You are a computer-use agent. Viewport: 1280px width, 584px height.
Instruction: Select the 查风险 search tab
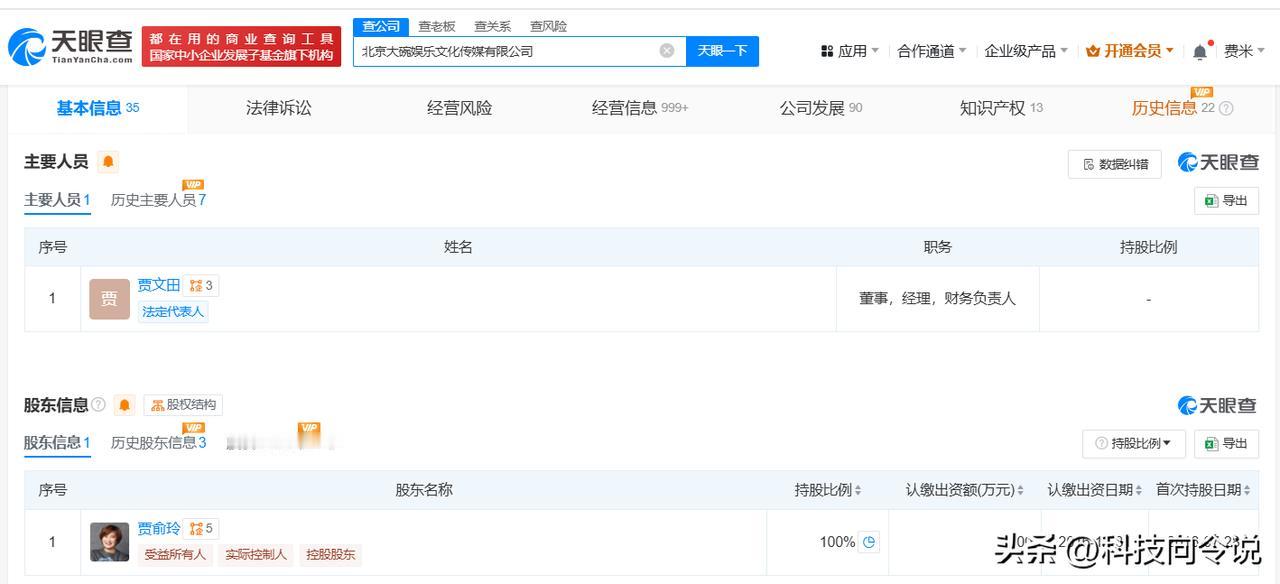tap(548, 26)
